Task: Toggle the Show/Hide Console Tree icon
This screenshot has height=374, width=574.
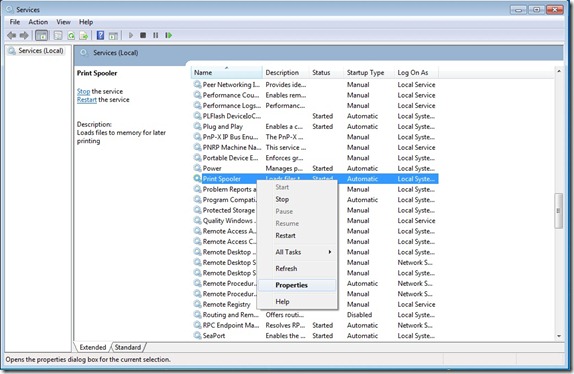Action: tap(41, 35)
